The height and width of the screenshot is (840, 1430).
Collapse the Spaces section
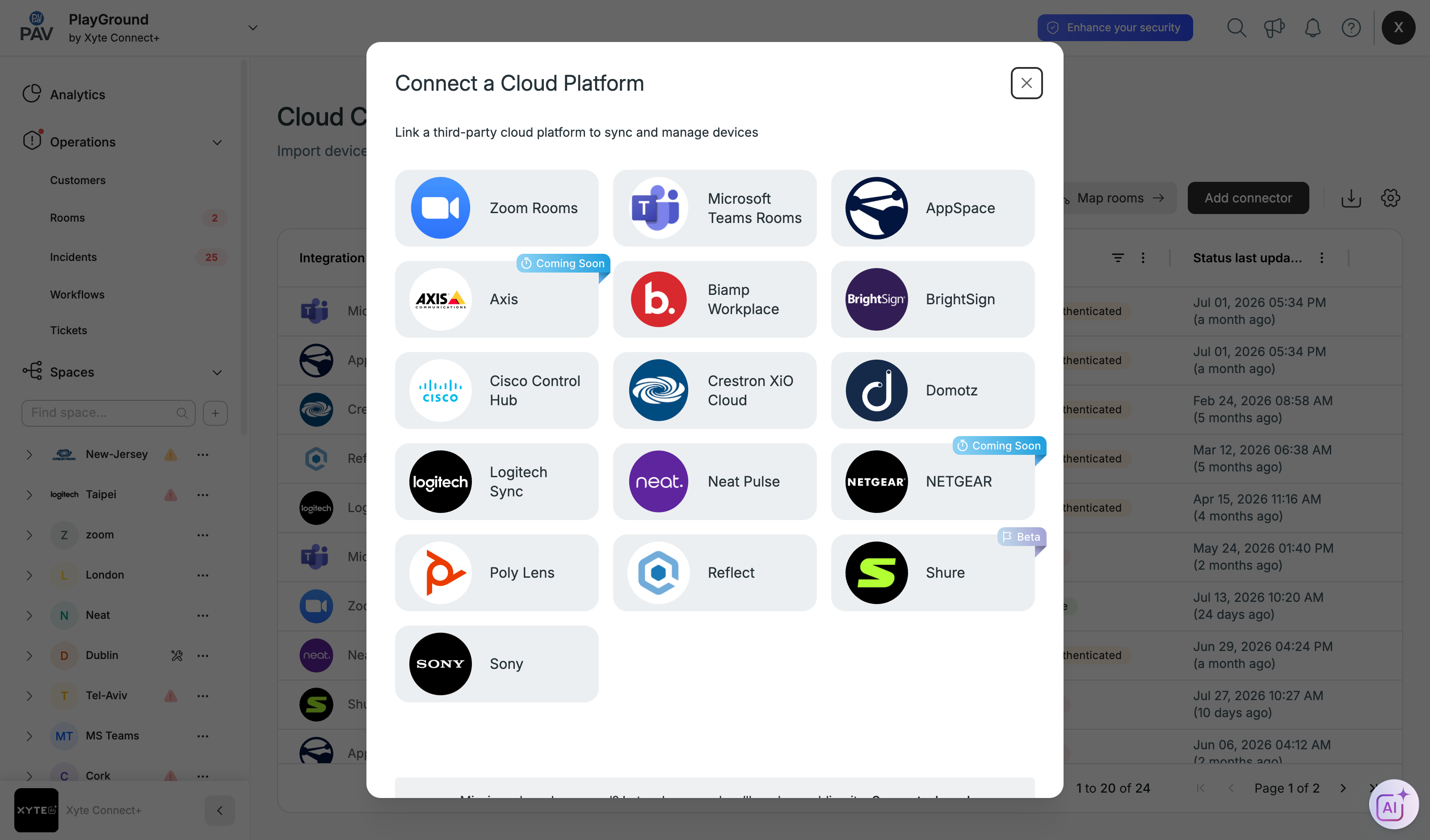[x=217, y=372]
